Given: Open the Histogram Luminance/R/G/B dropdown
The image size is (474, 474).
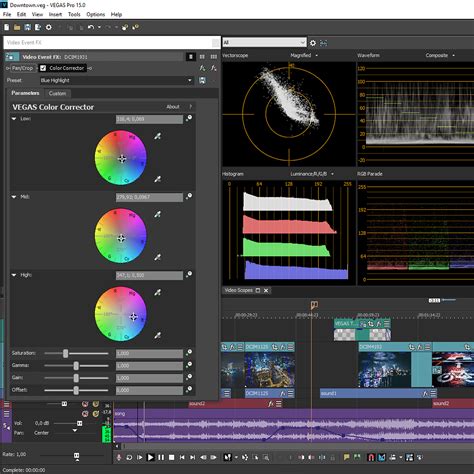Looking at the screenshot, I should tap(312, 174).
